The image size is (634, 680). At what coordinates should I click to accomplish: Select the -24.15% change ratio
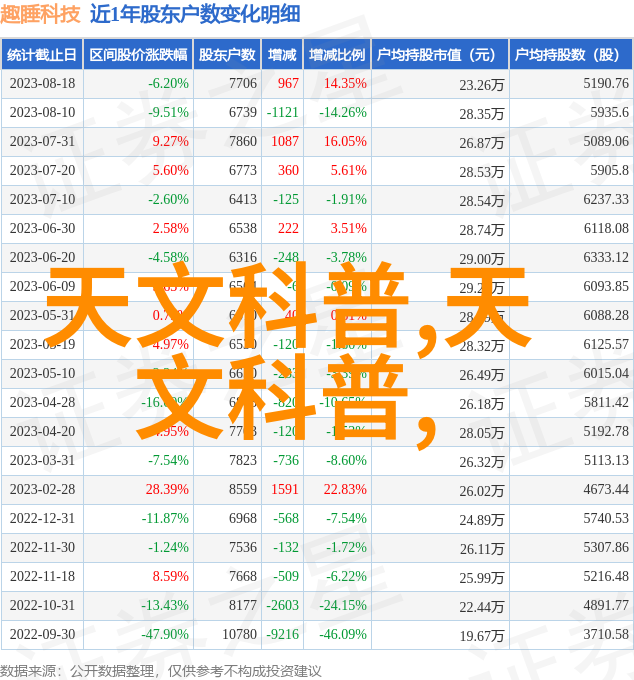click(x=343, y=605)
